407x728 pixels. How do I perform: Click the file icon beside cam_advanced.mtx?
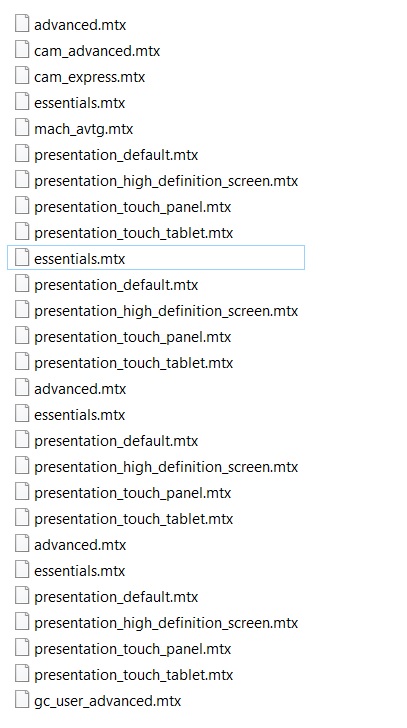click(x=22, y=50)
